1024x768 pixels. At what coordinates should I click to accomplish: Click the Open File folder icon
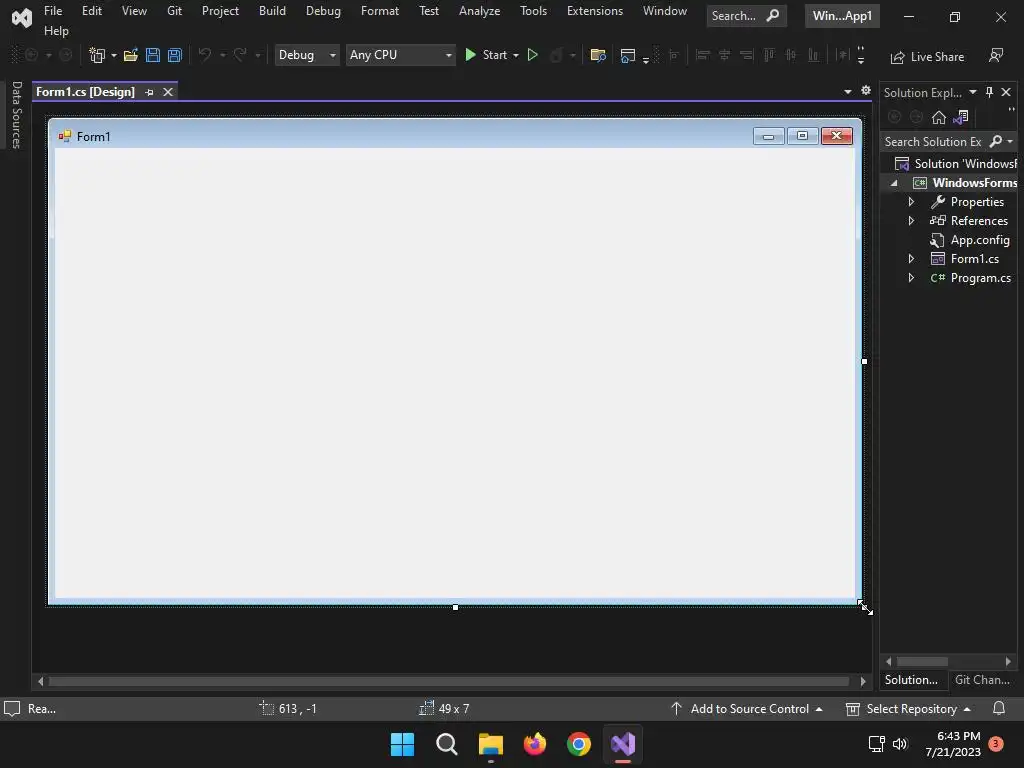131,56
